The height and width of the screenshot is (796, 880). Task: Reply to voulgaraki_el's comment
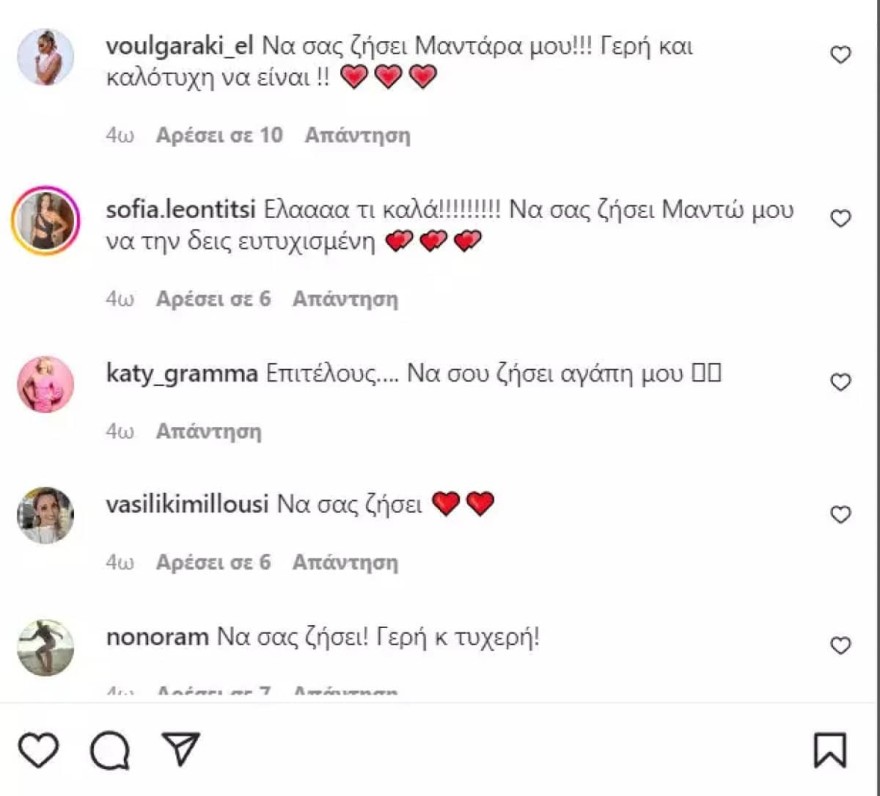(x=357, y=135)
